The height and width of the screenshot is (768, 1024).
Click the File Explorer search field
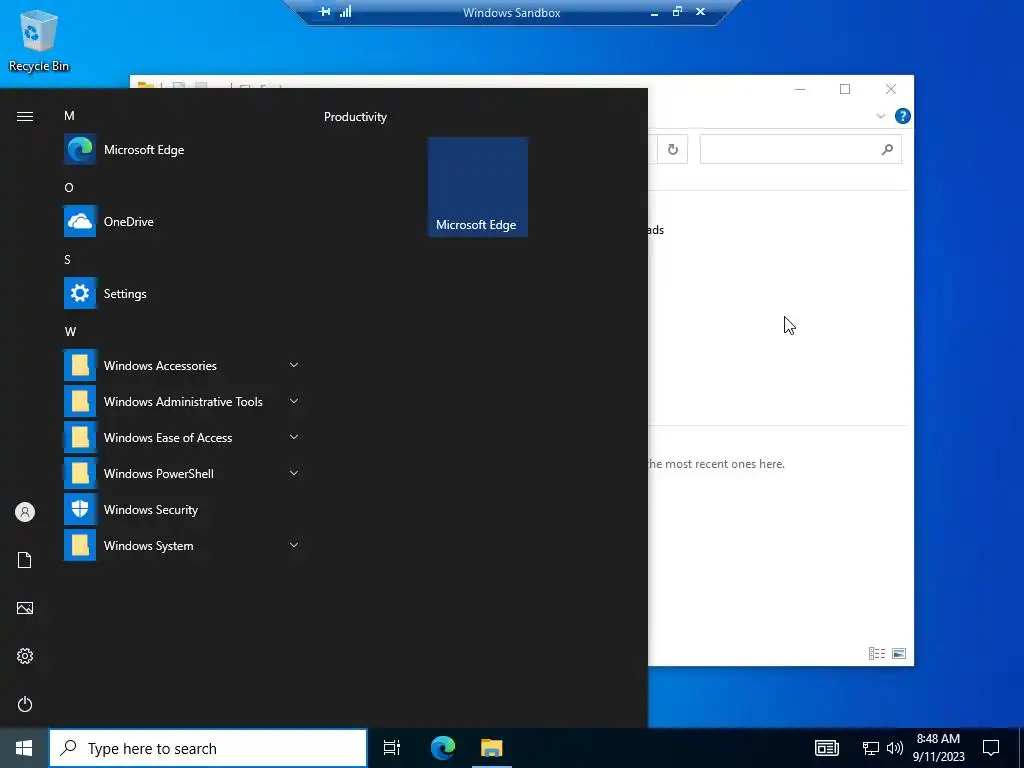801,150
